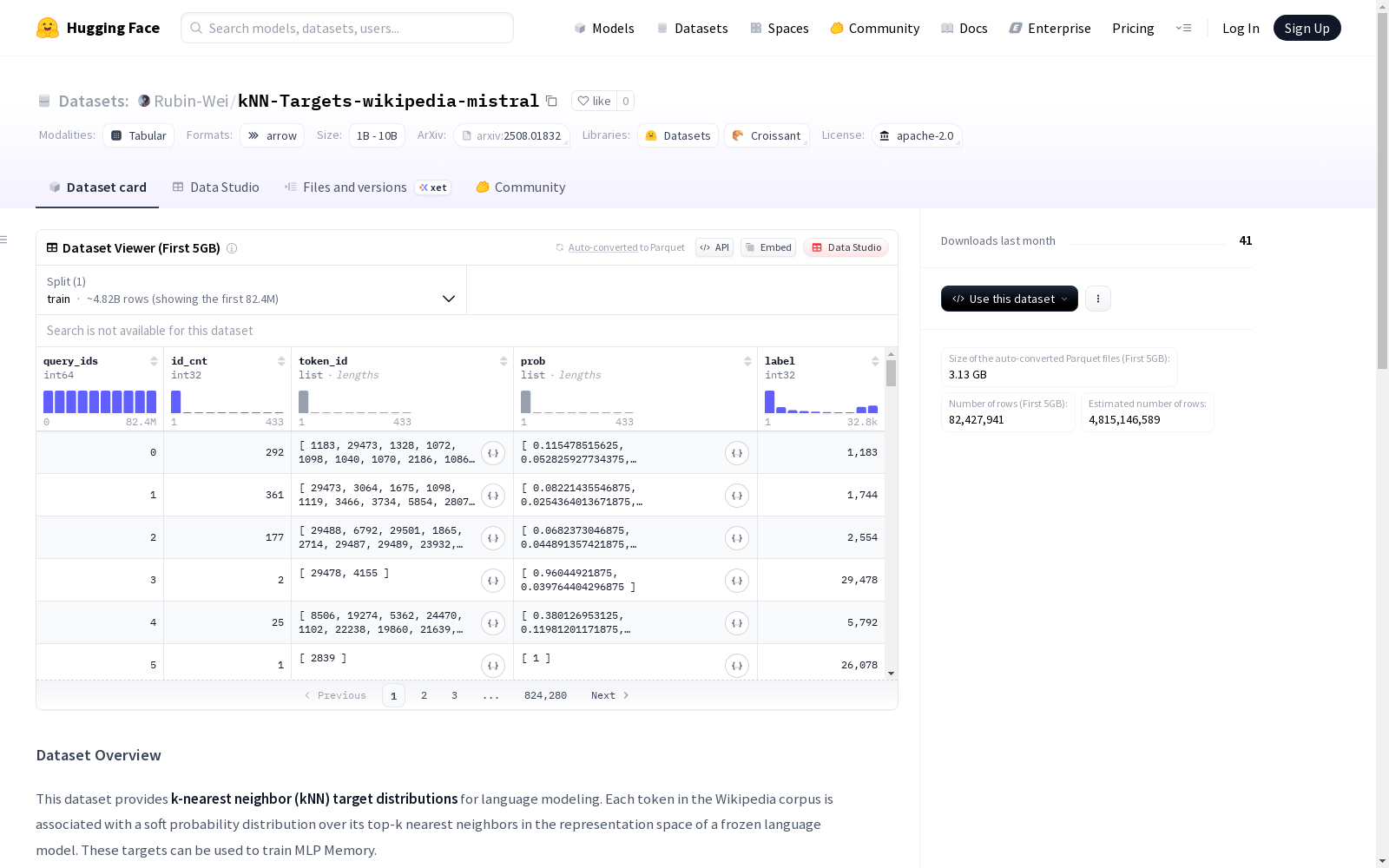Click the heart like button
Viewport: 1389px width, 868px height.
(x=594, y=101)
